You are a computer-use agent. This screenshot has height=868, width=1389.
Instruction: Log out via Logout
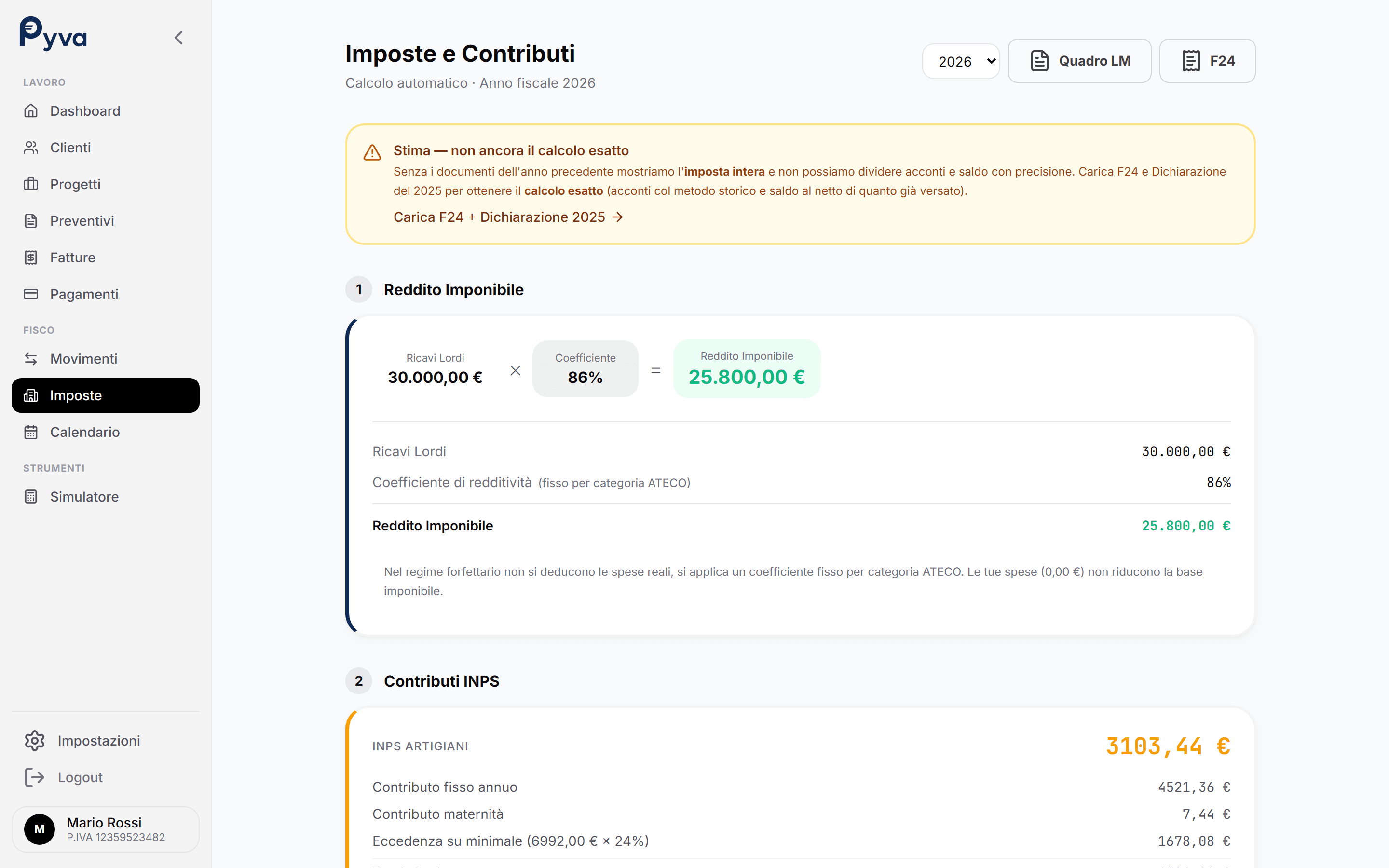(106, 777)
